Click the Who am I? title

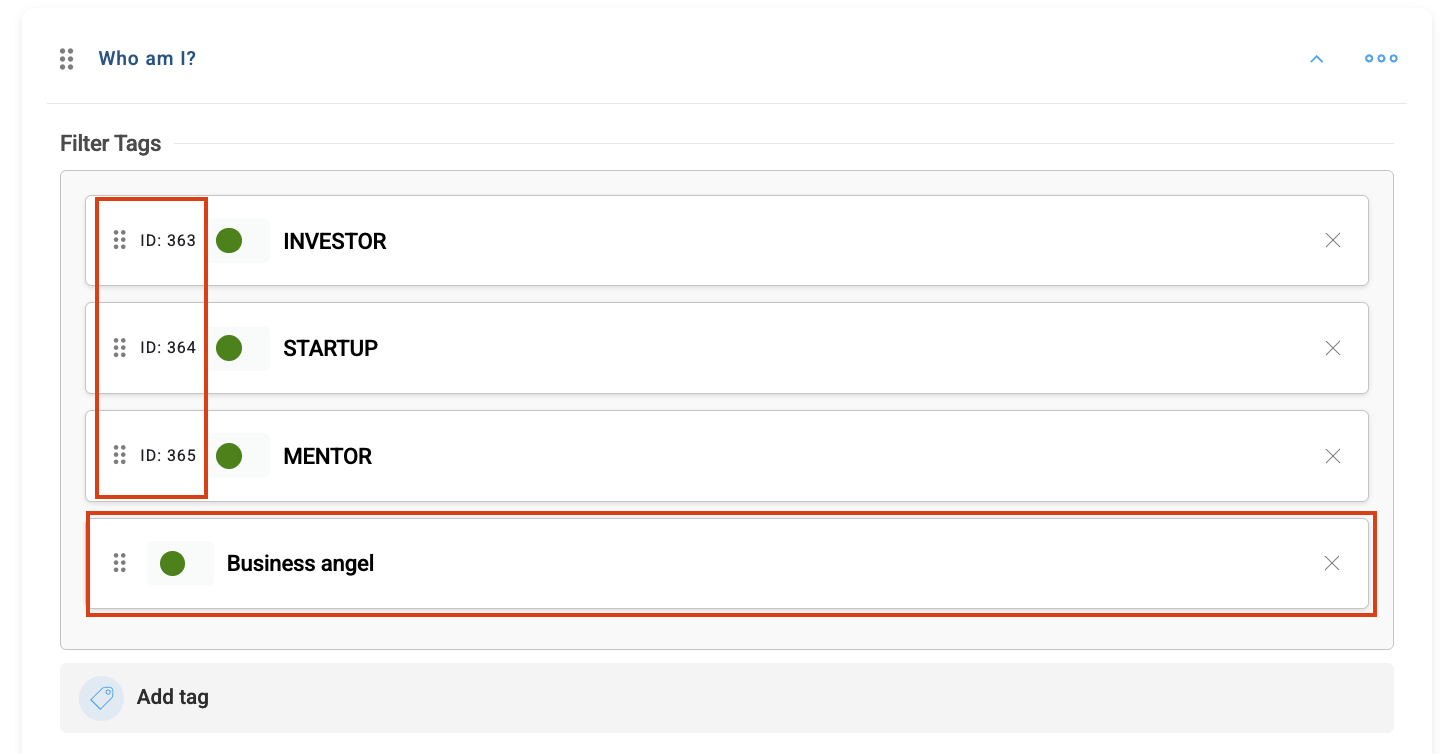point(147,59)
